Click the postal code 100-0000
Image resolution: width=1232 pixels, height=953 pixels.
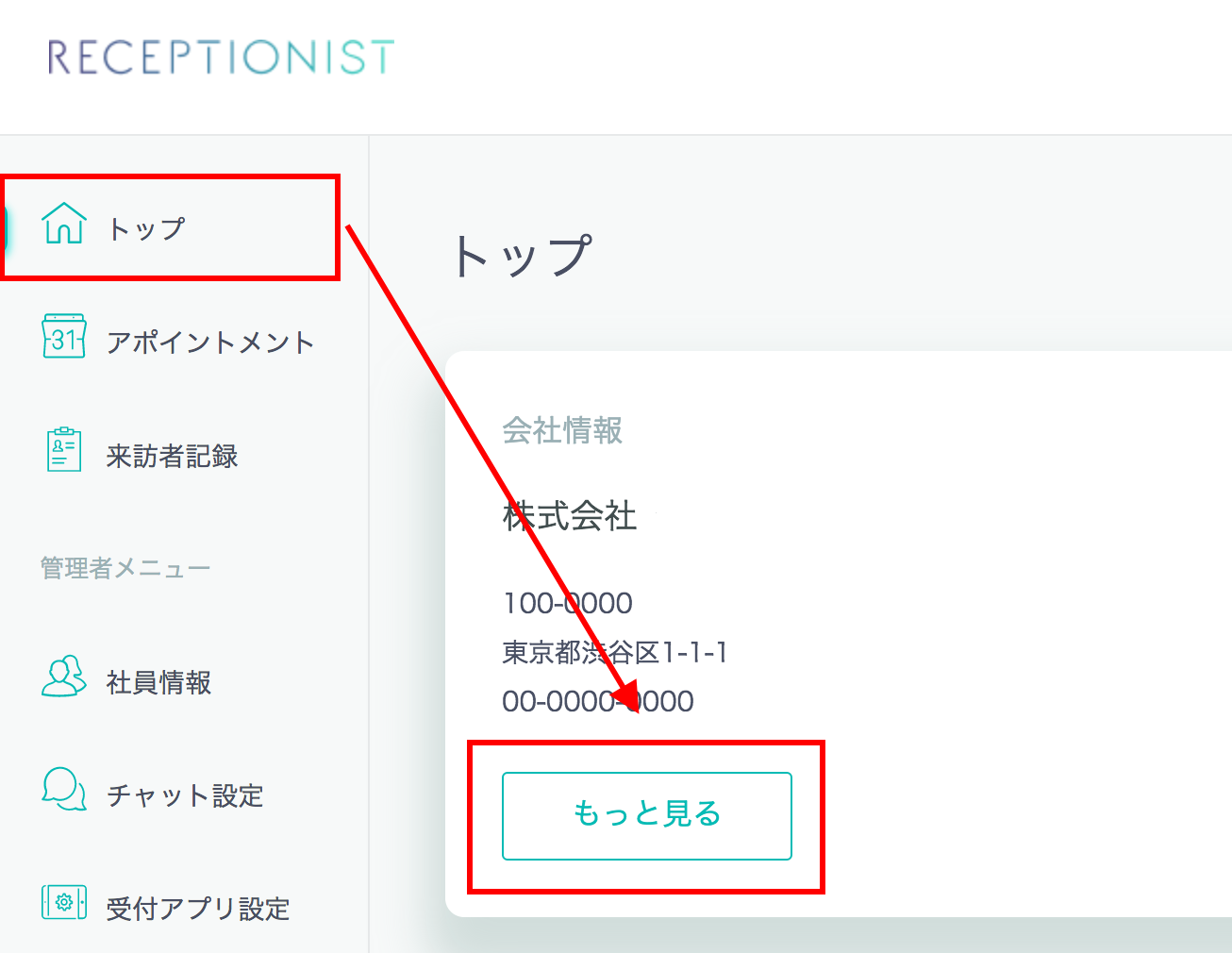(x=568, y=603)
